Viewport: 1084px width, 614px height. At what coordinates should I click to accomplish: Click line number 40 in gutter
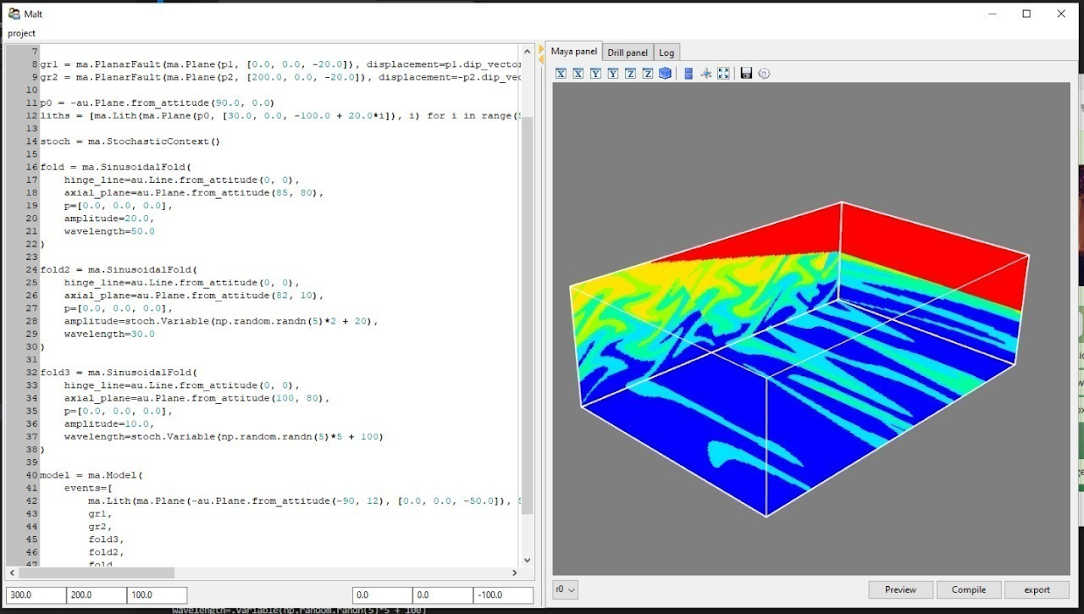[x=32, y=475]
